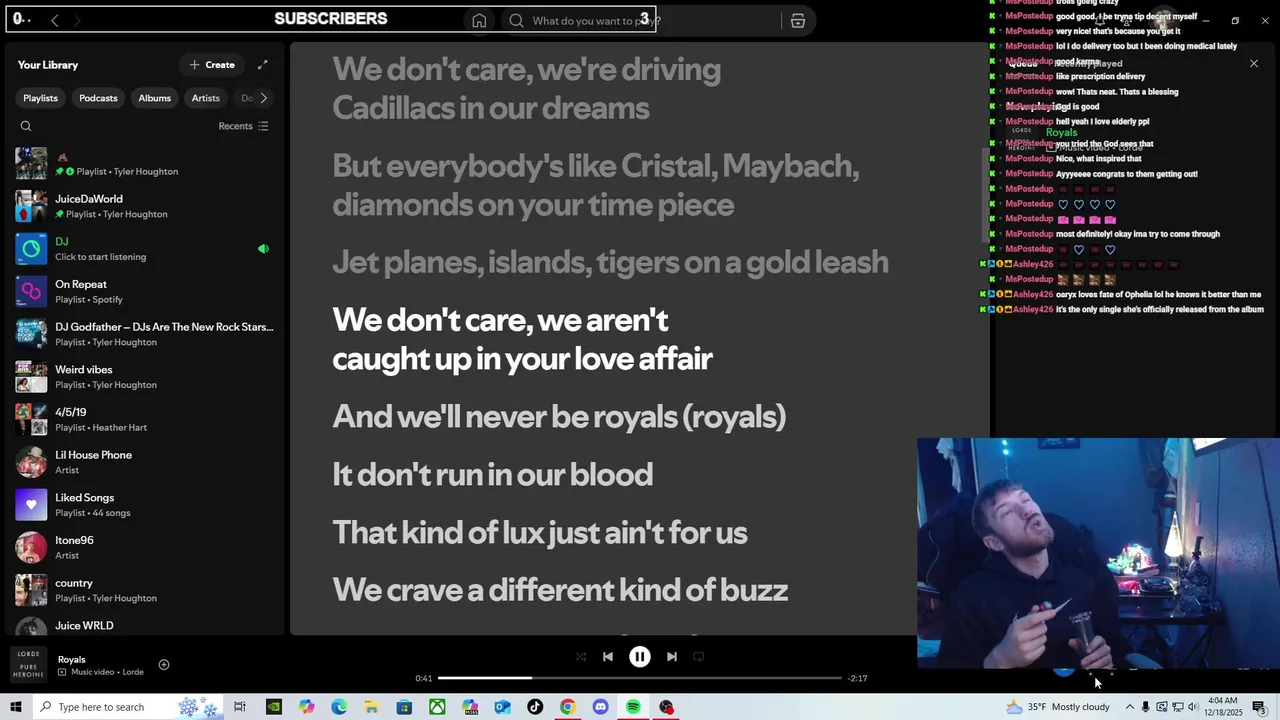Open the Windows Start menu
1280x720 pixels.
coord(16,707)
